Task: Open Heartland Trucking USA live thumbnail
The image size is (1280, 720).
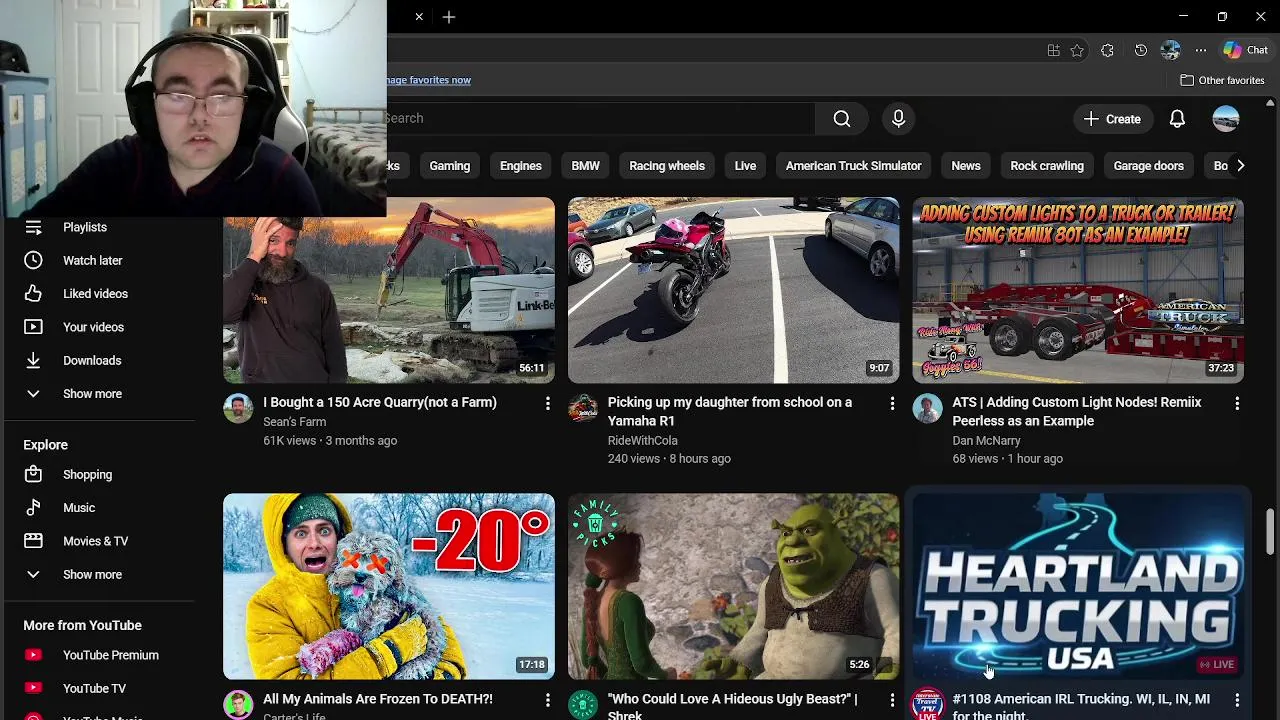Action: (x=1078, y=586)
